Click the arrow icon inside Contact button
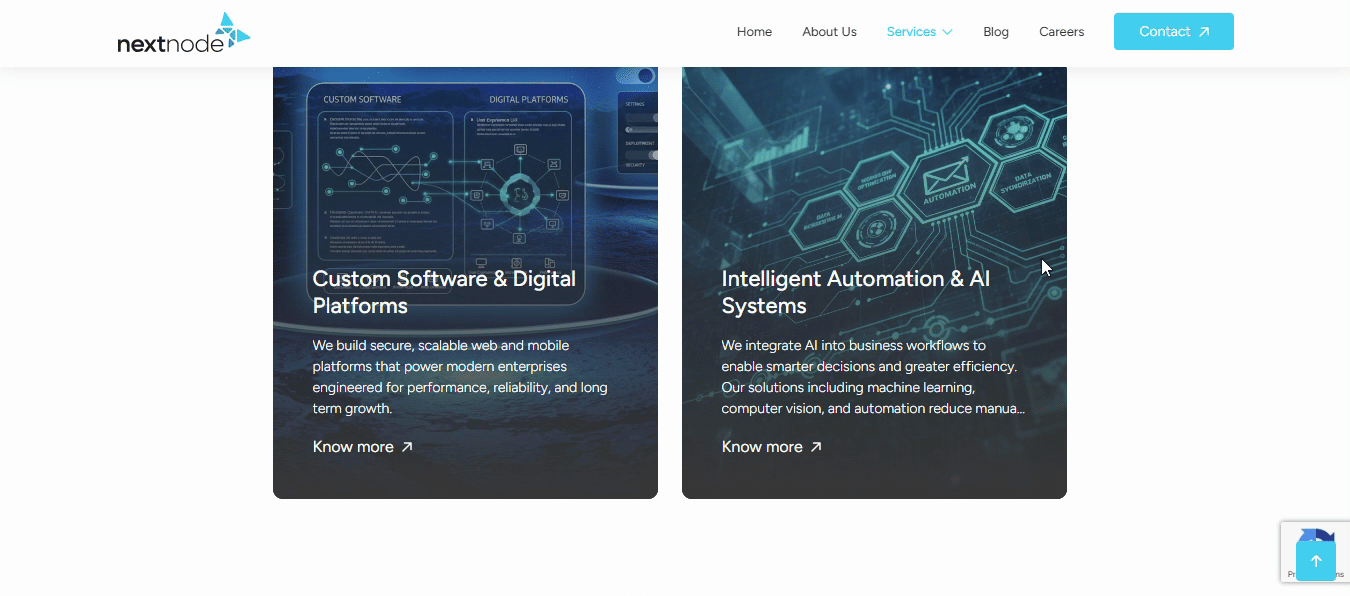The width and height of the screenshot is (1350, 596). click(x=1204, y=32)
